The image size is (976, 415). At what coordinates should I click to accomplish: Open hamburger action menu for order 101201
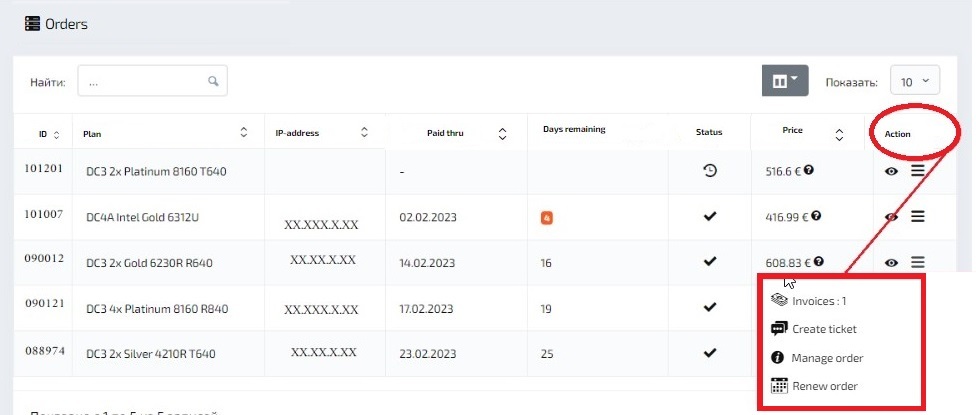tap(917, 171)
